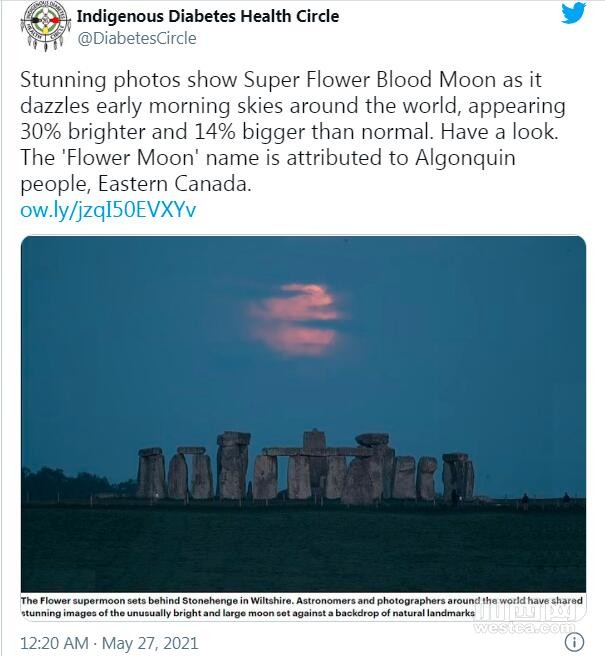The image size is (605, 656).
Task: Click the 12:20 AM time stamp
Action: click(x=54, y=643)
